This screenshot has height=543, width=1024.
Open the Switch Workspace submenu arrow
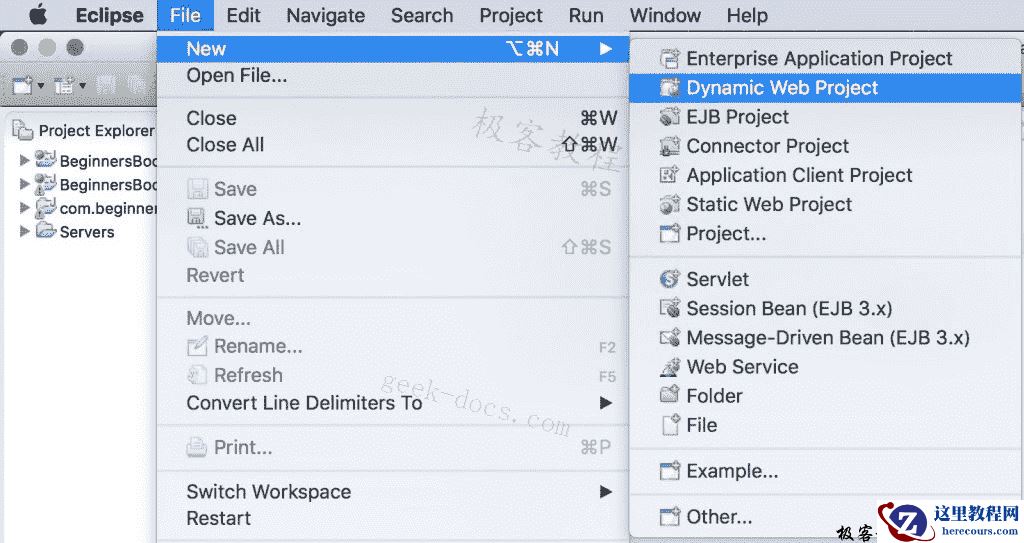point(606,491)
